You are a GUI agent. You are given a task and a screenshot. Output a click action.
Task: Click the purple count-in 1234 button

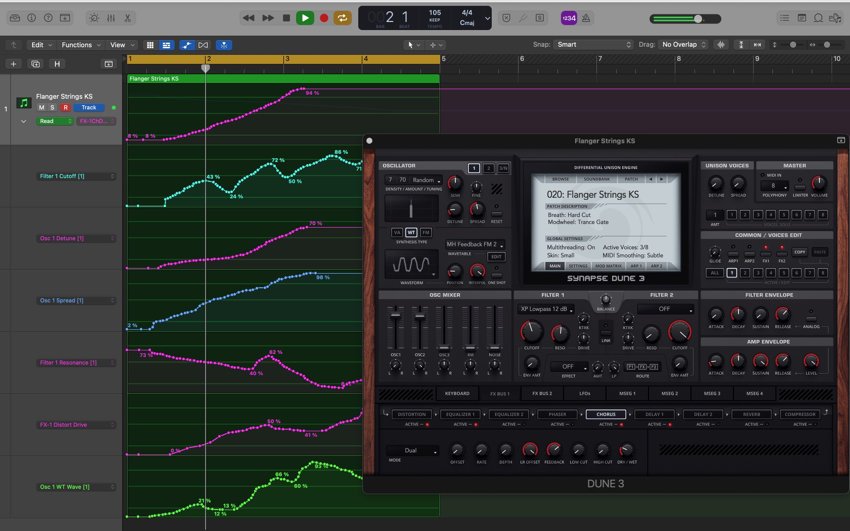[569, 18]
